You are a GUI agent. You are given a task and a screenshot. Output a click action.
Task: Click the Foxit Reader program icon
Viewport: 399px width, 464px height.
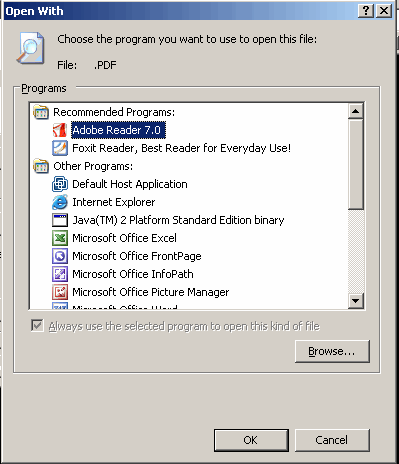[60, 148]
